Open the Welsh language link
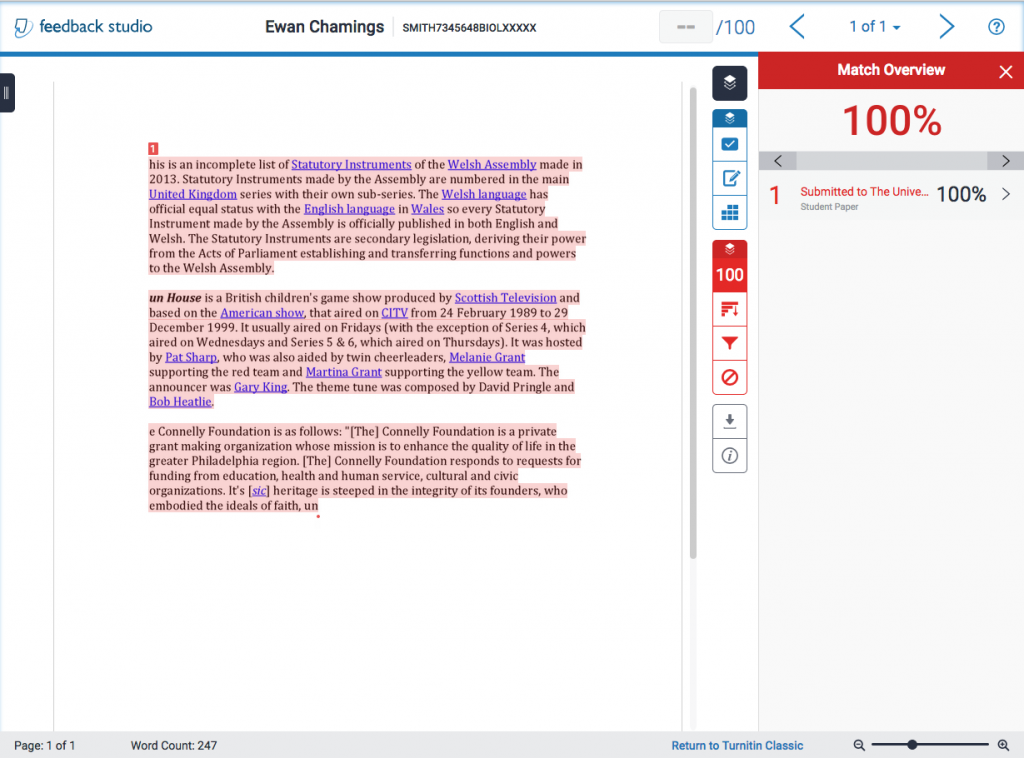 (x=484, y=194)
